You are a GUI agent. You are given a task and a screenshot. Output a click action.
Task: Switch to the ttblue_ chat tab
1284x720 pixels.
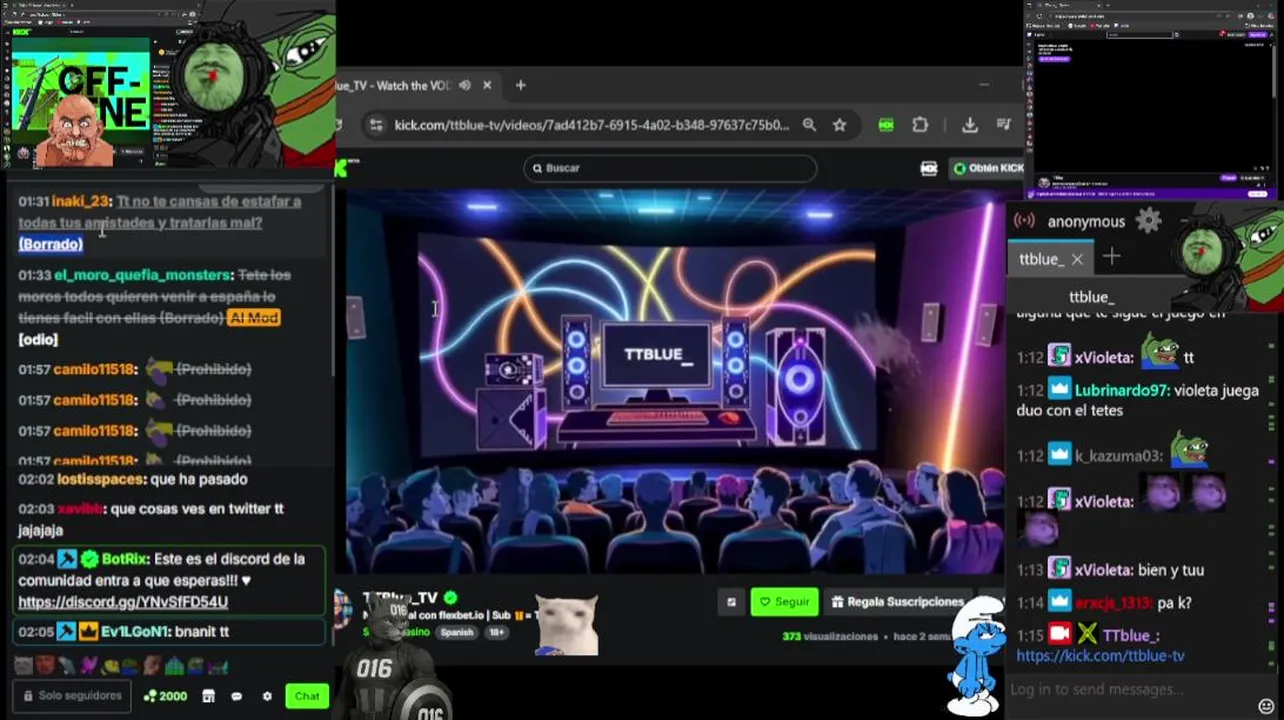point(1040,259)
